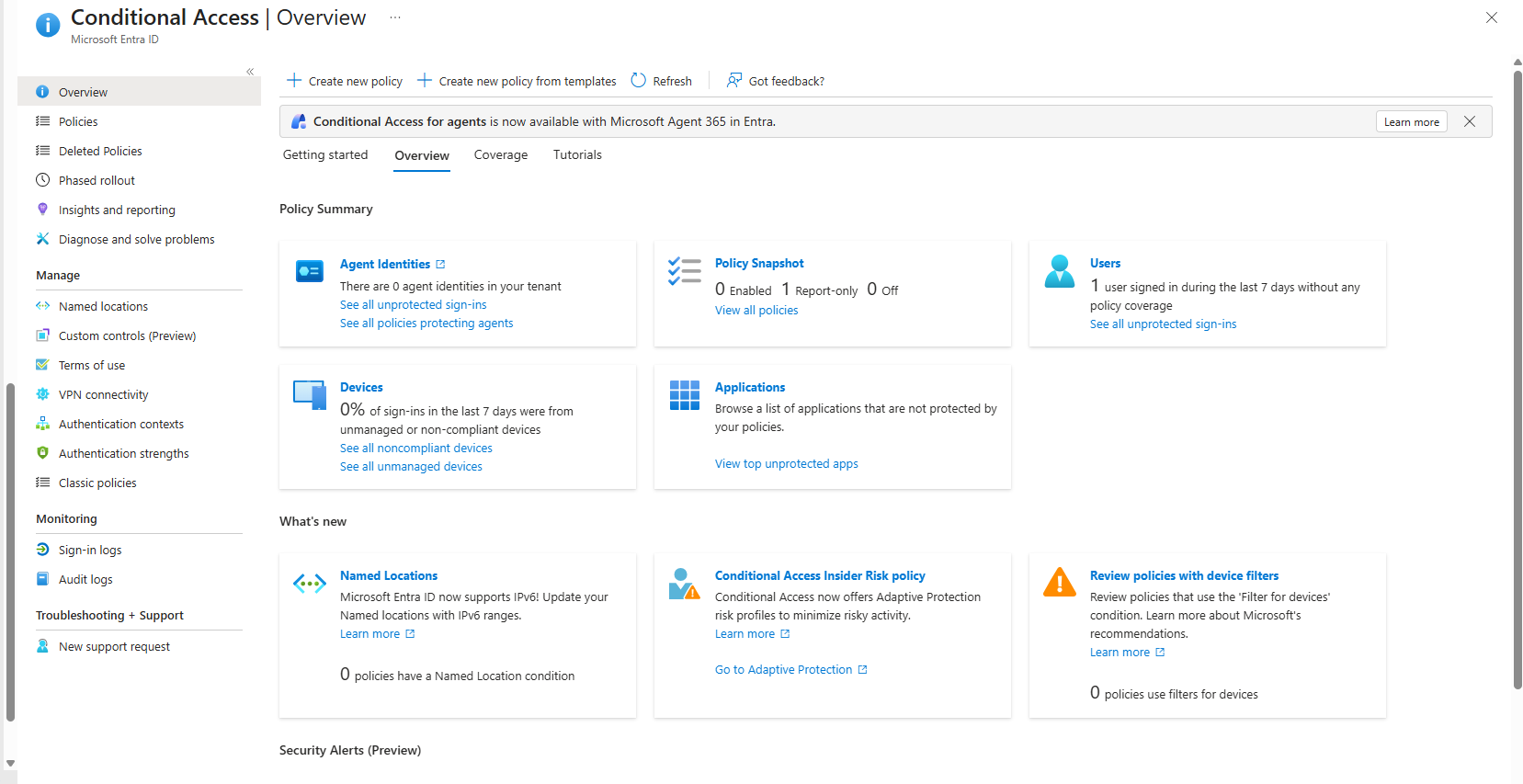Click See all unmanaged devices

pos(411,466)
